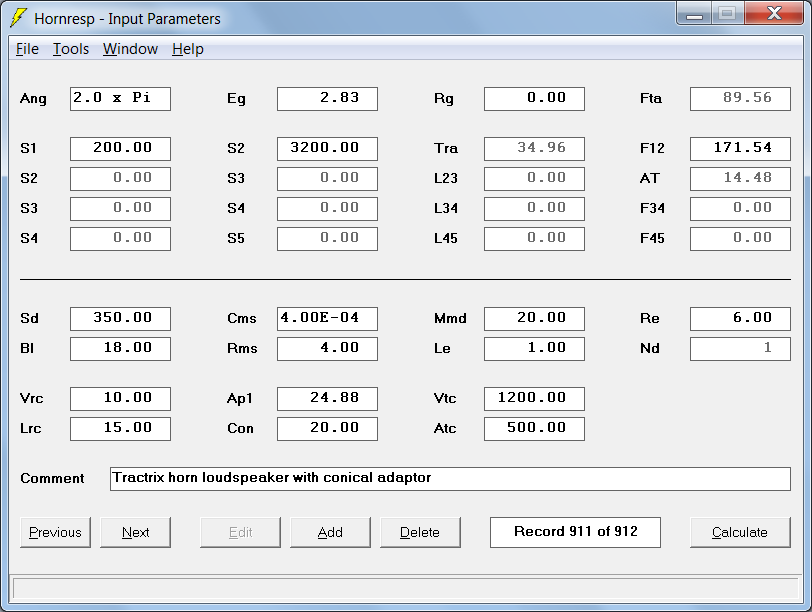Select the Con field with 20.00
The height and width of the screenshot is (612, 812).
327,429
